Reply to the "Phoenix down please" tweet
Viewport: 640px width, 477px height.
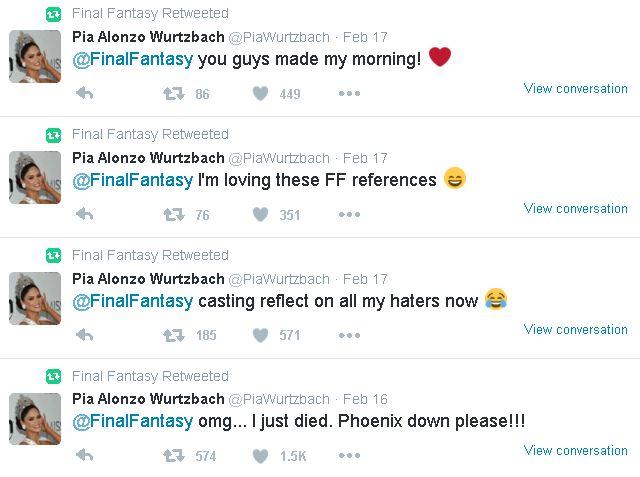coord(85,456)
